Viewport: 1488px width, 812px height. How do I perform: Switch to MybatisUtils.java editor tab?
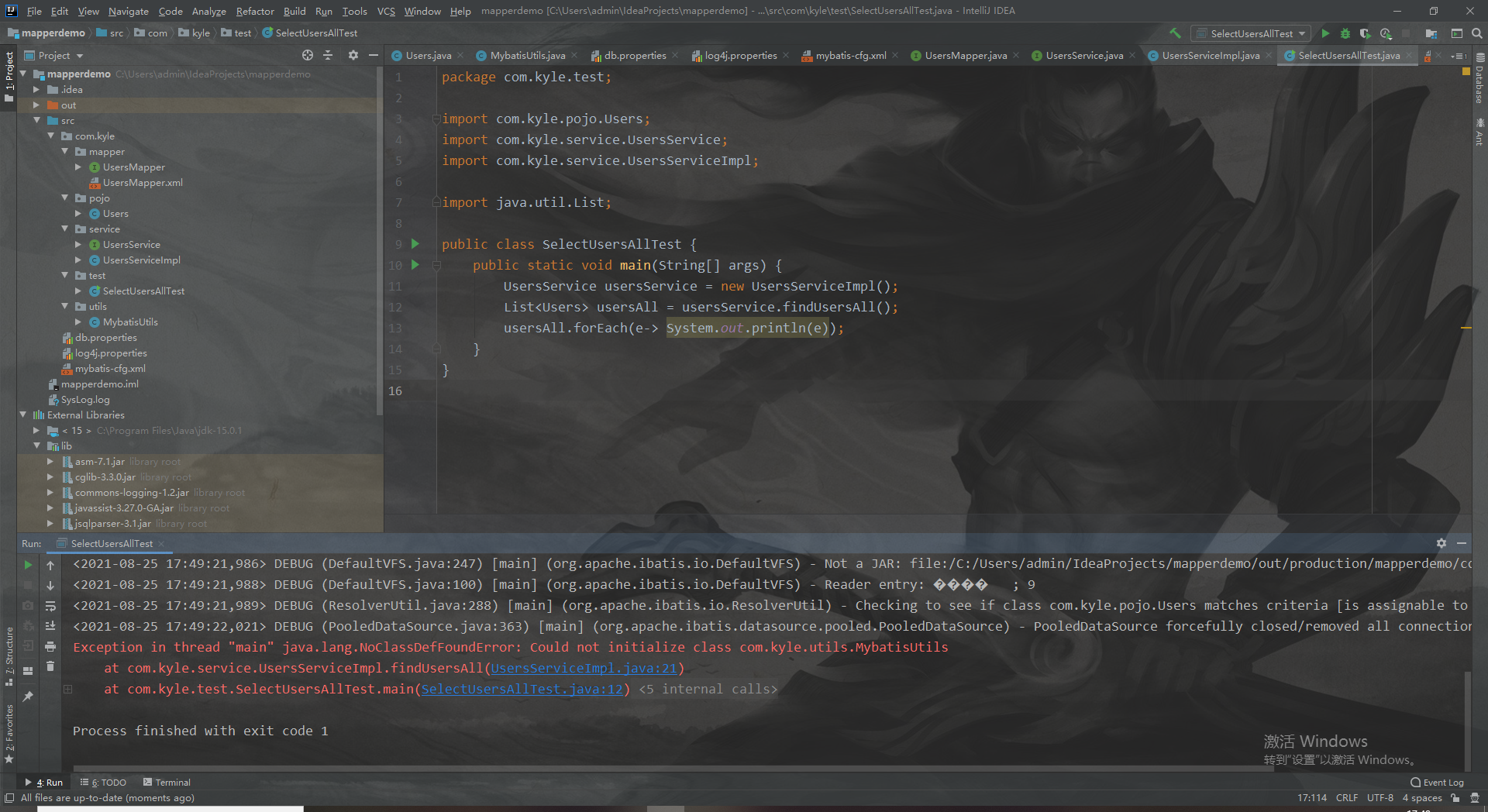click(527, 56)
